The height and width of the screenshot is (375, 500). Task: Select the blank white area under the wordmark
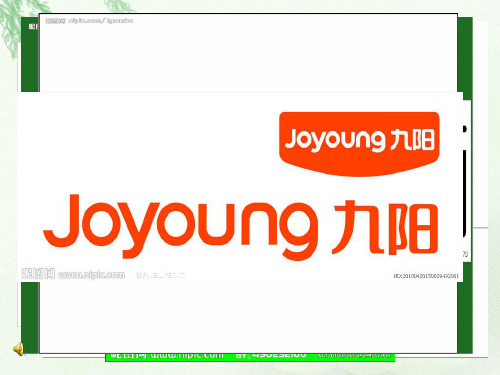(248, 317)
